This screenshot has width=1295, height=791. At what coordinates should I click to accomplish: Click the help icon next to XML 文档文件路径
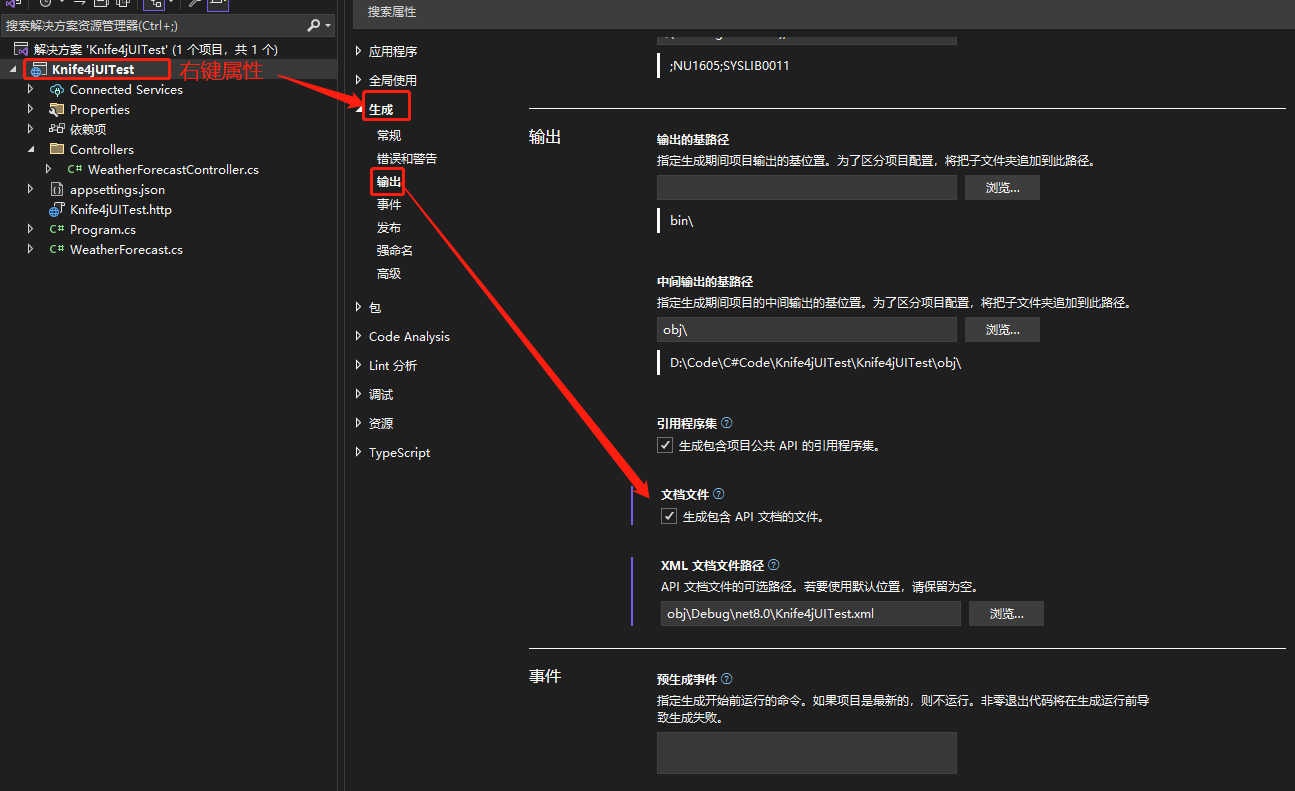click(x=774, y=565)
